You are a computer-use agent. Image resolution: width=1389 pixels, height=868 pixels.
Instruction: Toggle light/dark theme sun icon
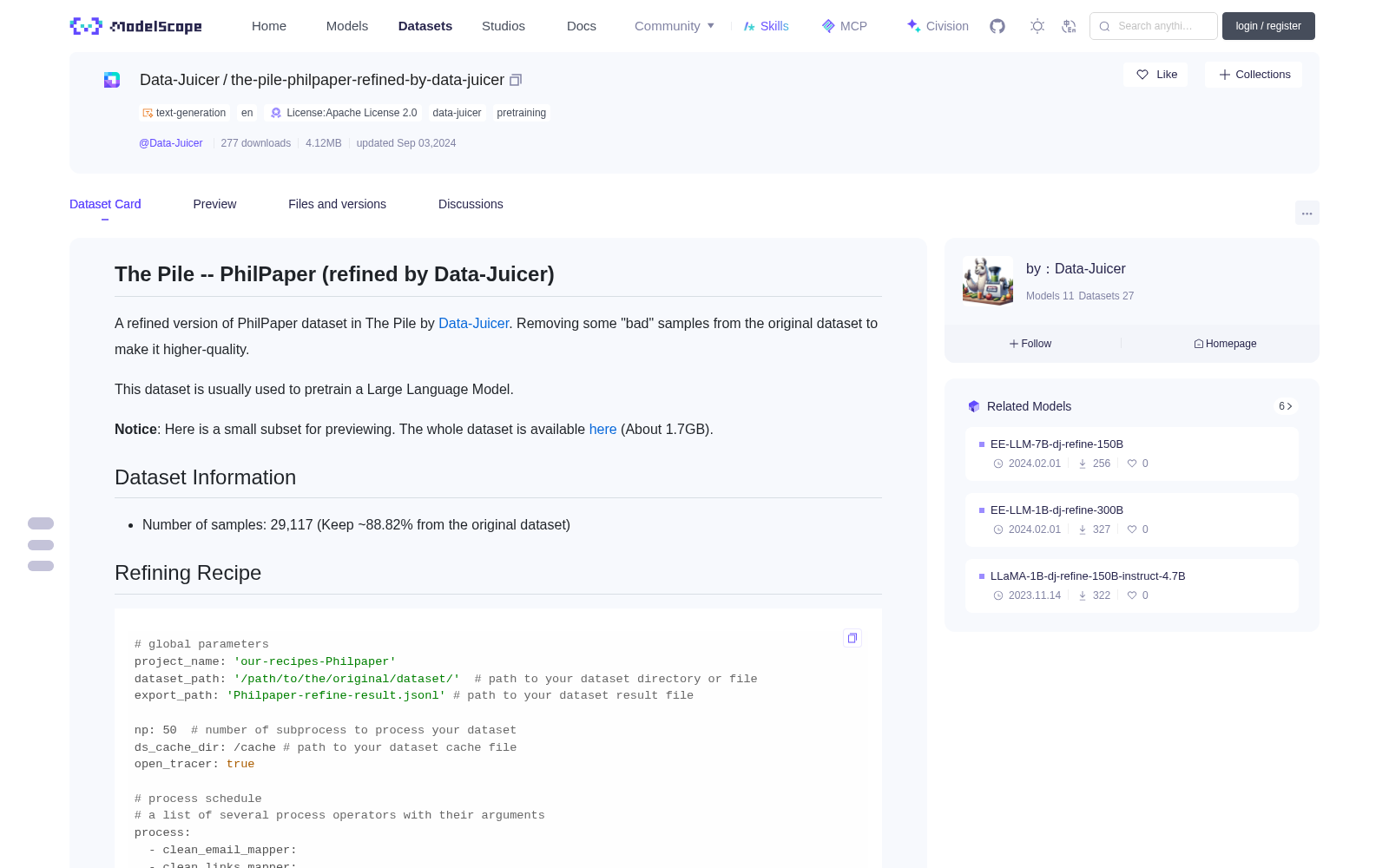(x=1037, y=26)
